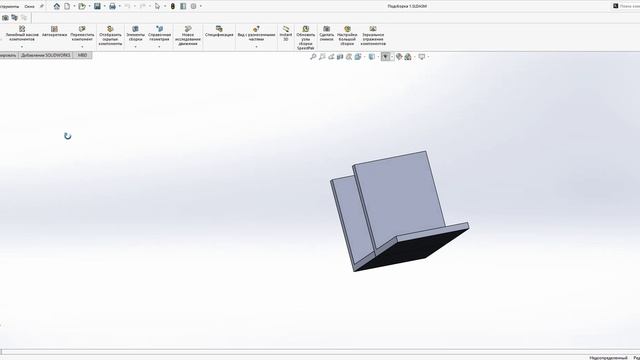Image resolution: width=640 pixels, height=360 pixels.
Task: Toggle Hide/Show Items highlighted button
Action: pos(386,57)
